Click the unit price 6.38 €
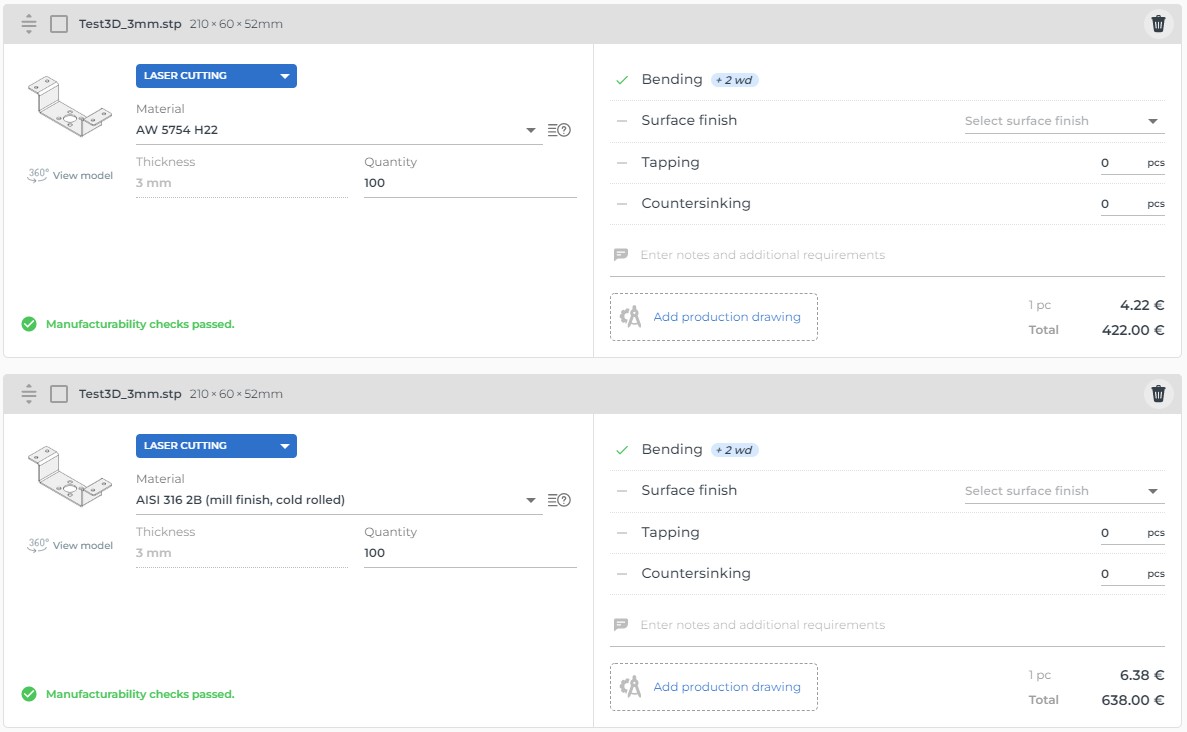Image resolution: width=1187 pixels, height=732 pixels. click(1142, 675)
